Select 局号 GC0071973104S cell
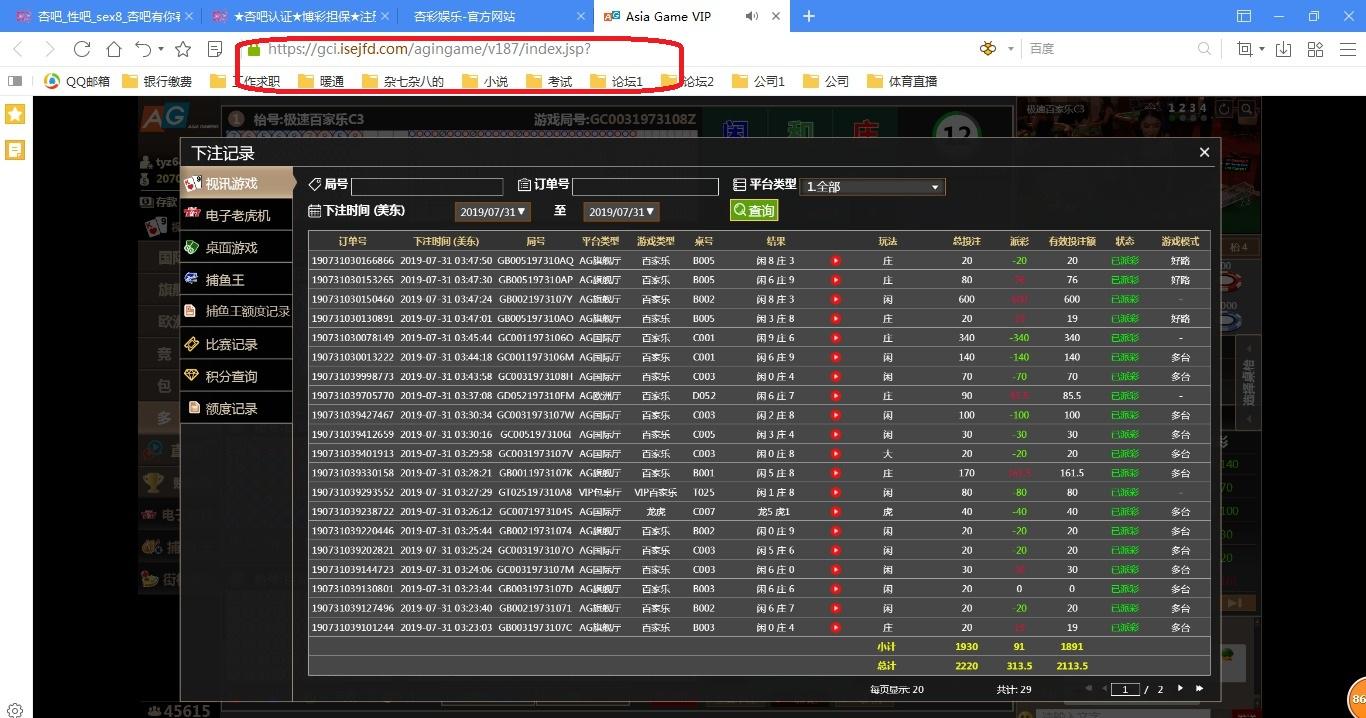The height and width of the screenshot is (718, 1366). point(536,512)
